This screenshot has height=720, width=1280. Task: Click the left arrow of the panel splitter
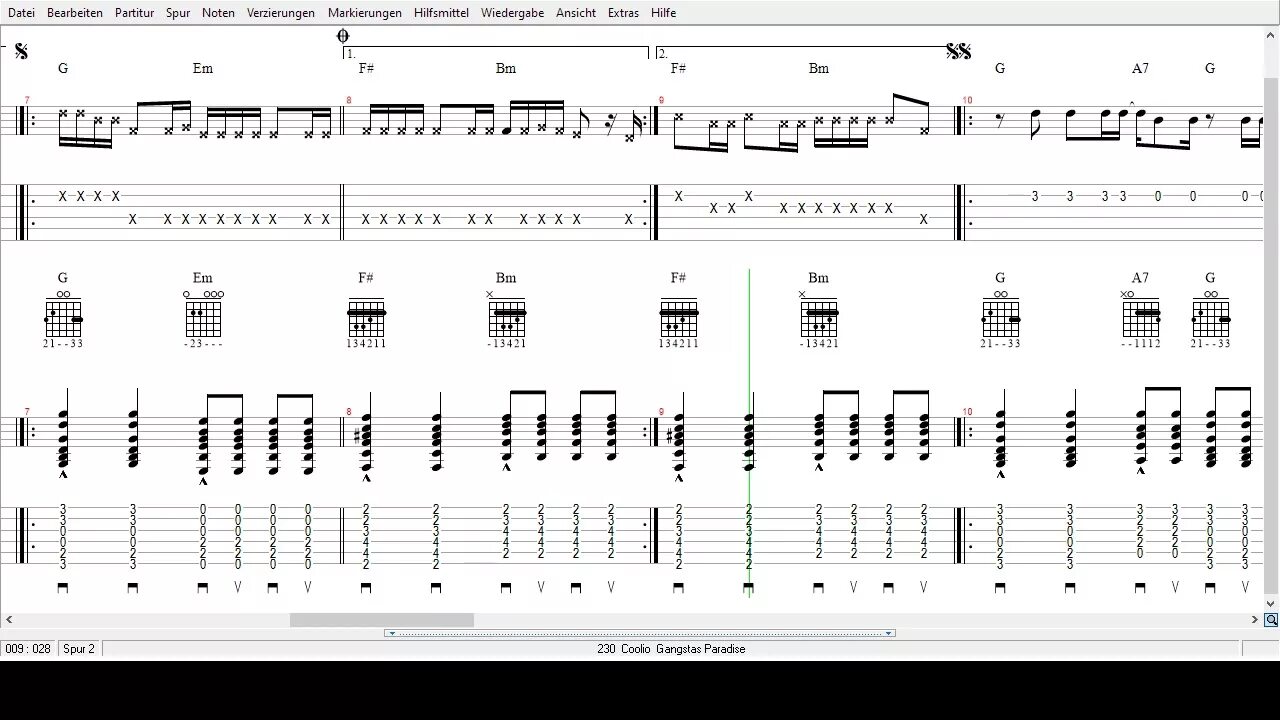tap(391, 633)
